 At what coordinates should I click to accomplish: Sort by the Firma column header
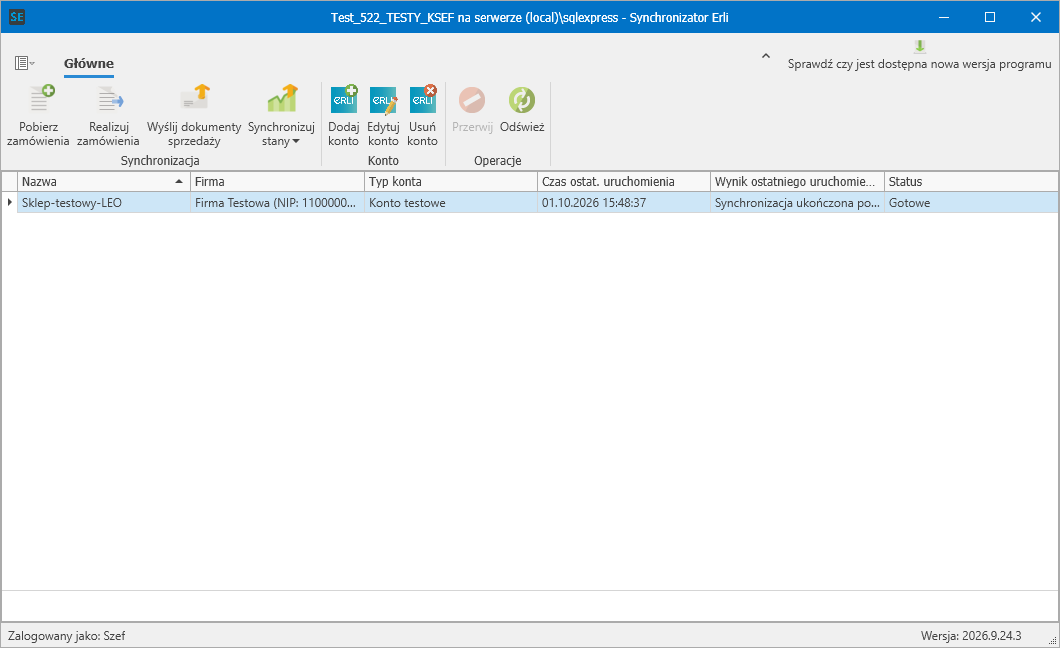(x=277, y=182)
